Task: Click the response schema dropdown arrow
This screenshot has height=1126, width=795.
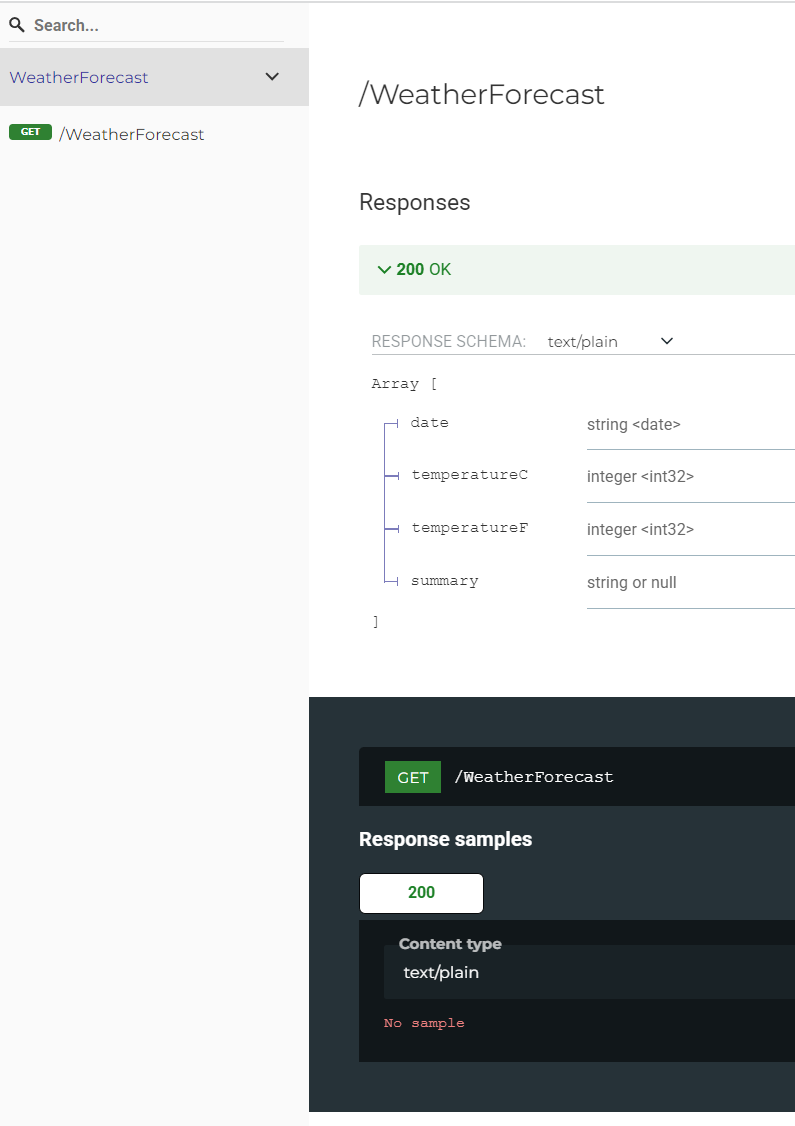Action: tap(666, 341)
